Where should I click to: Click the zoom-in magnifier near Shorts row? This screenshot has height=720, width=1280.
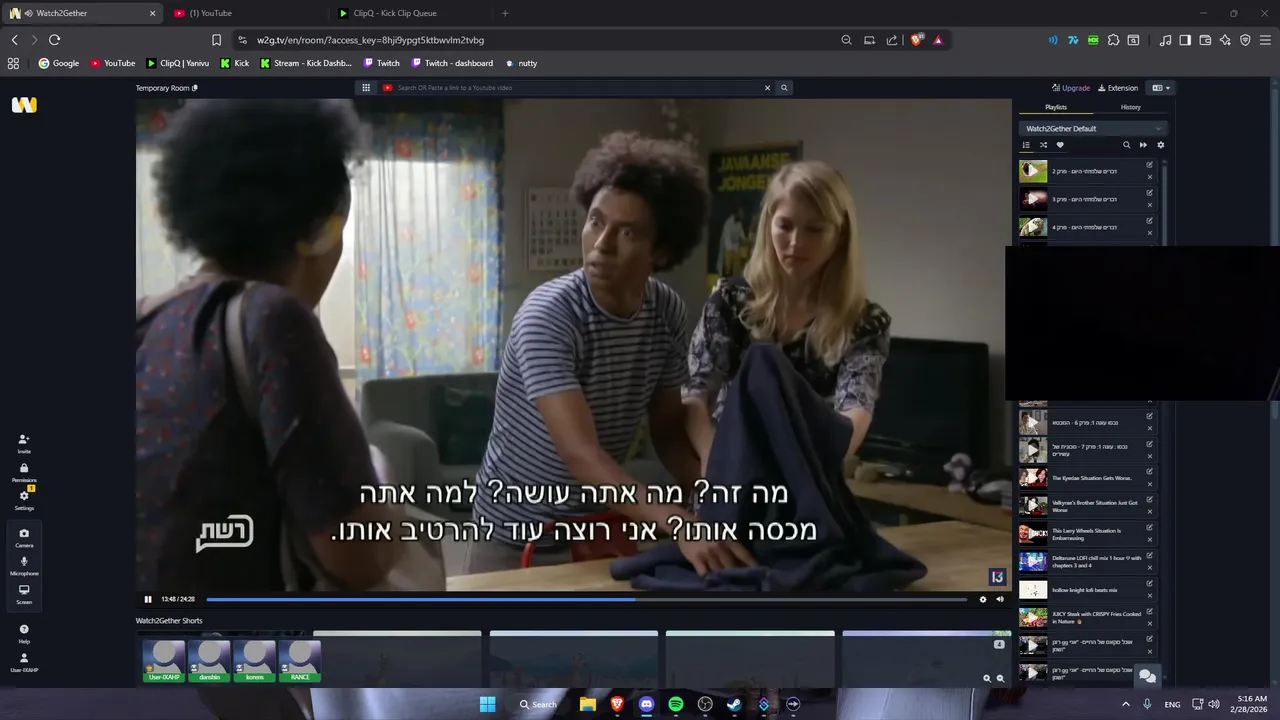click(x=987, y=678)
